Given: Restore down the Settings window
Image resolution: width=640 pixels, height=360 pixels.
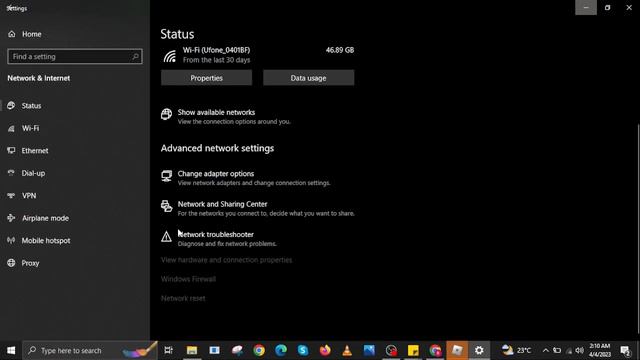Looking at the screenshot, I should click(607, 7).
